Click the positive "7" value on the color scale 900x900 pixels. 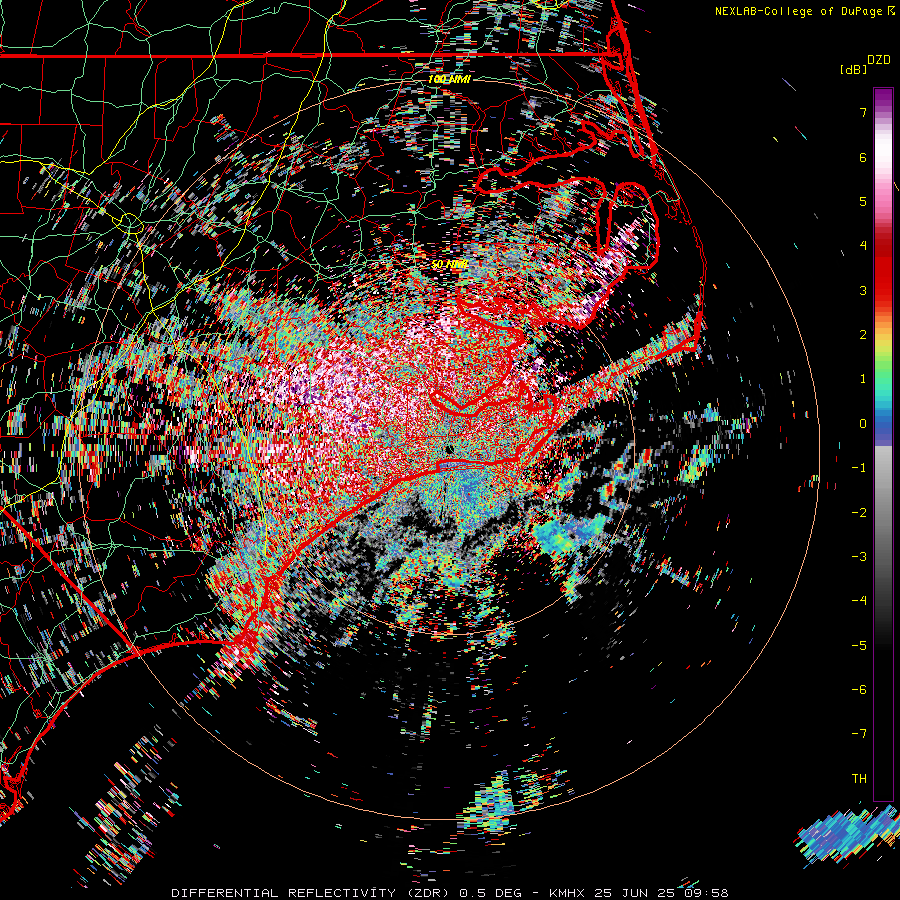[863, 112]
